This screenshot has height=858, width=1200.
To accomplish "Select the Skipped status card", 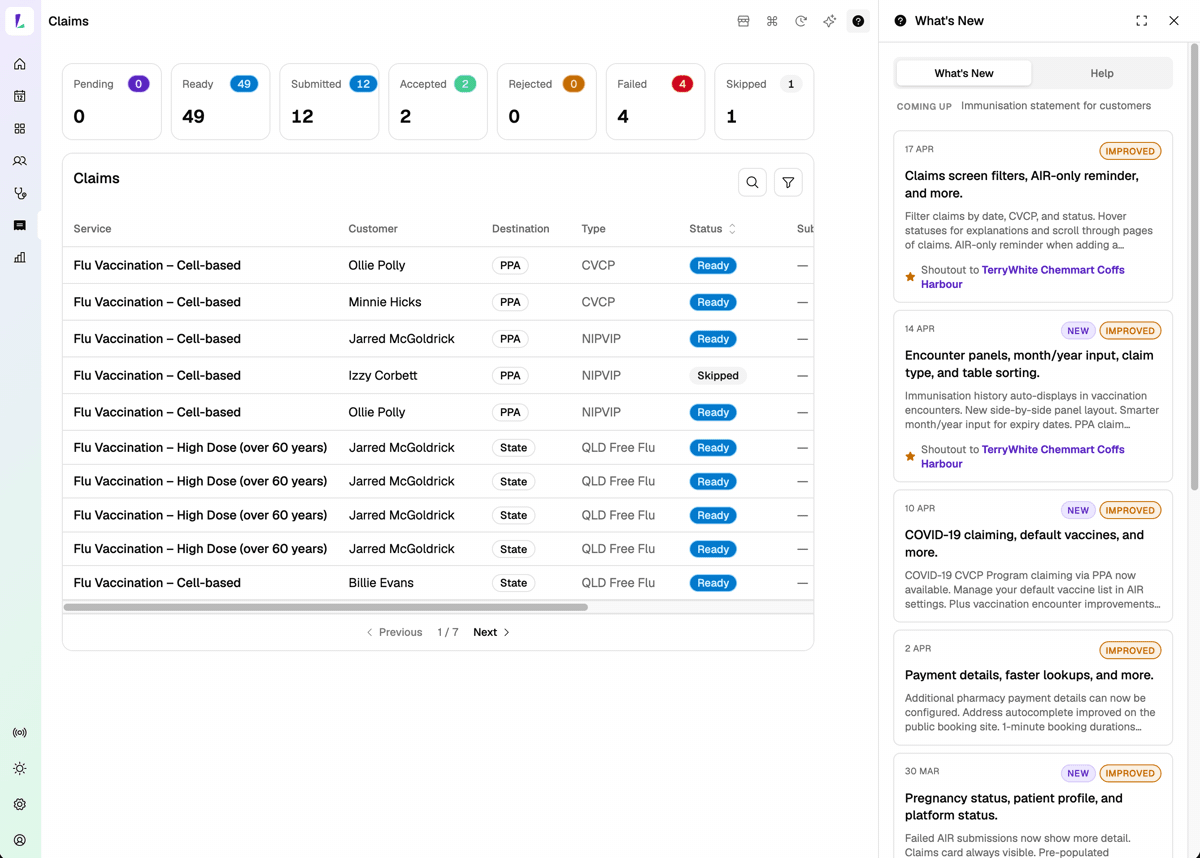I will tap(764, 101).
